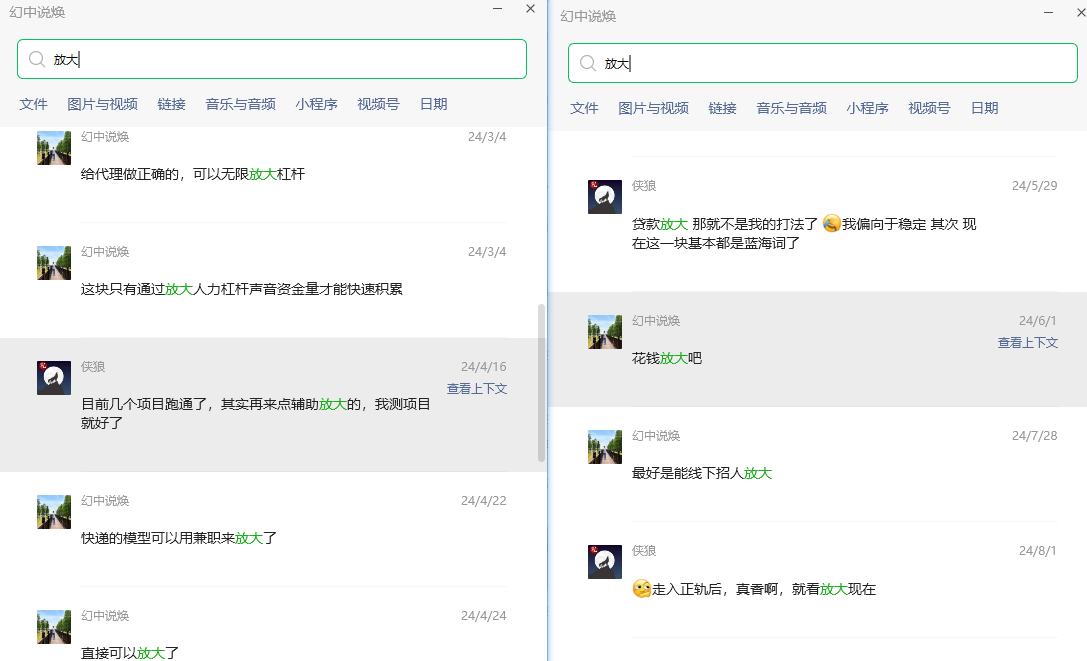1087x661 pixels.
Task: Open 侠狼's avatar beside the 24/4/16 message
Action: click(x=53, y=377)
